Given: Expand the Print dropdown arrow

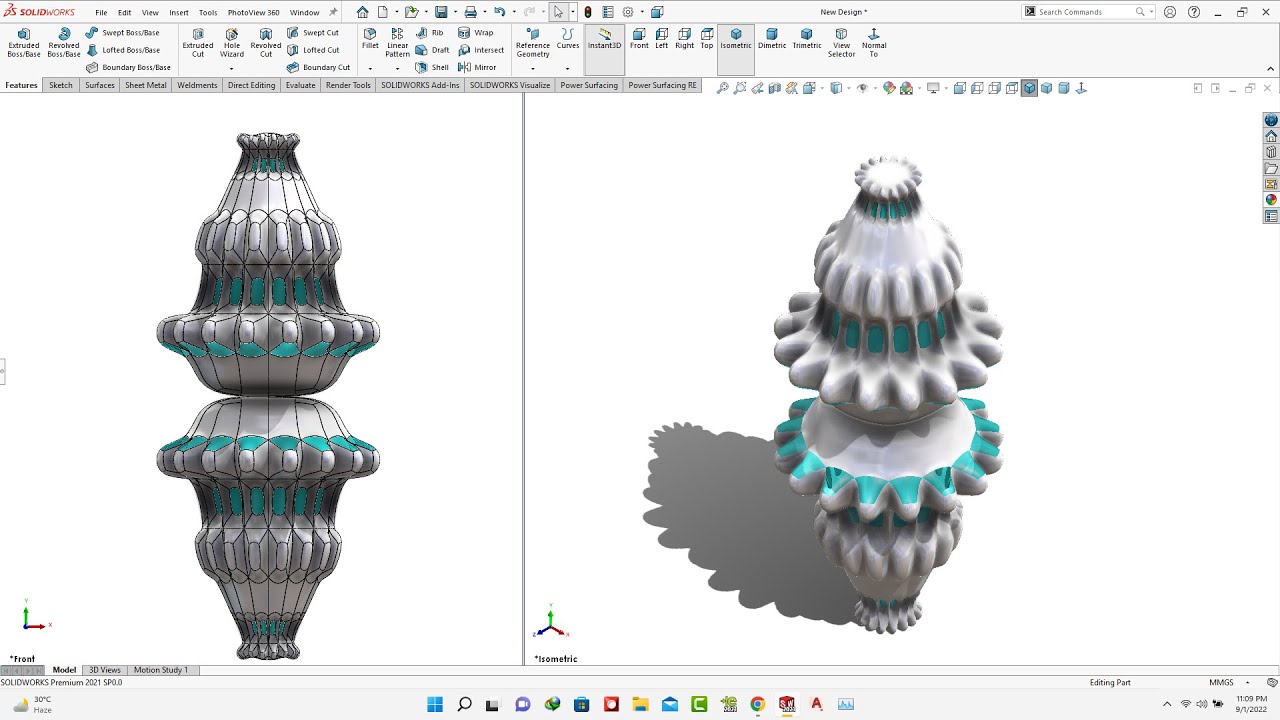Looking at the screenshot, I should [x=483, y=12].
